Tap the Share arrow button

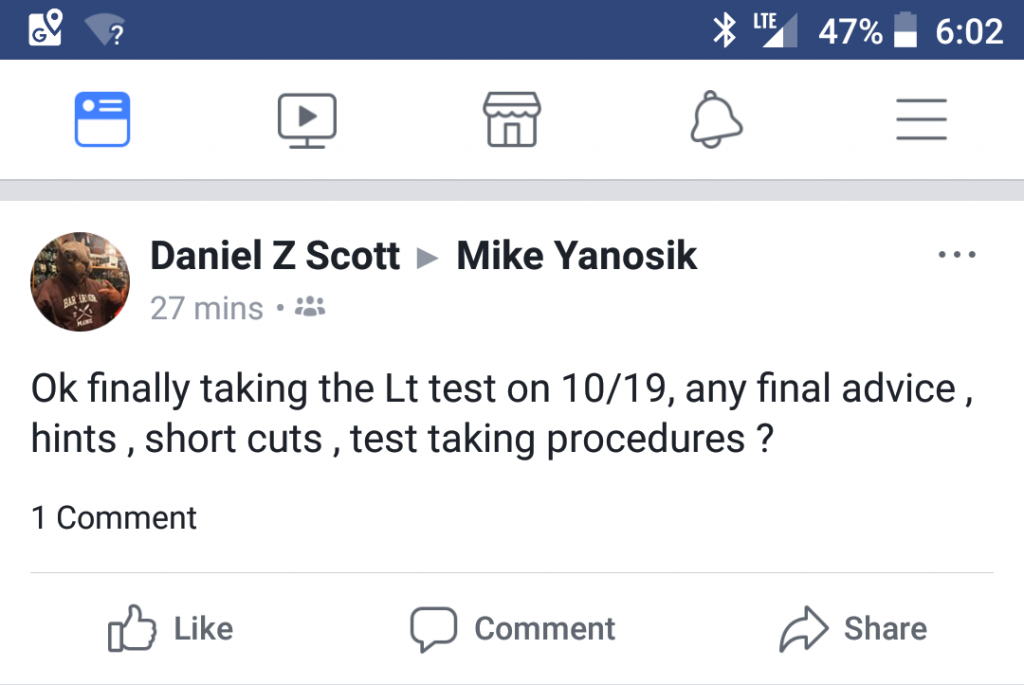(x=853, y=628)
